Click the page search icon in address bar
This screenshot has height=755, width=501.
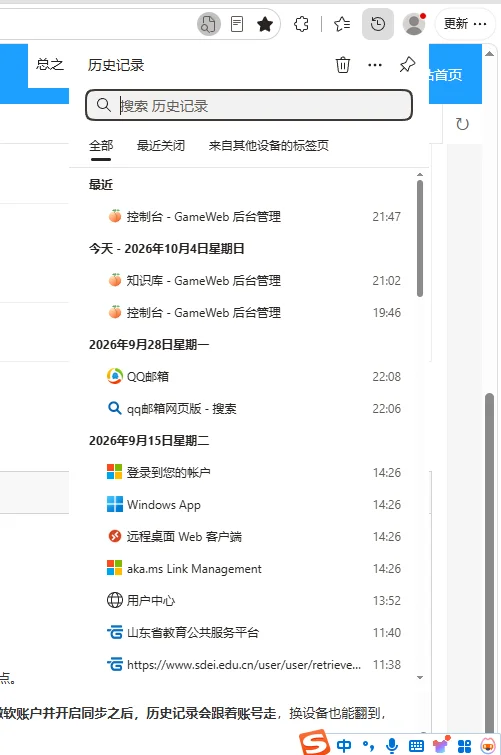tap(209, 24)
